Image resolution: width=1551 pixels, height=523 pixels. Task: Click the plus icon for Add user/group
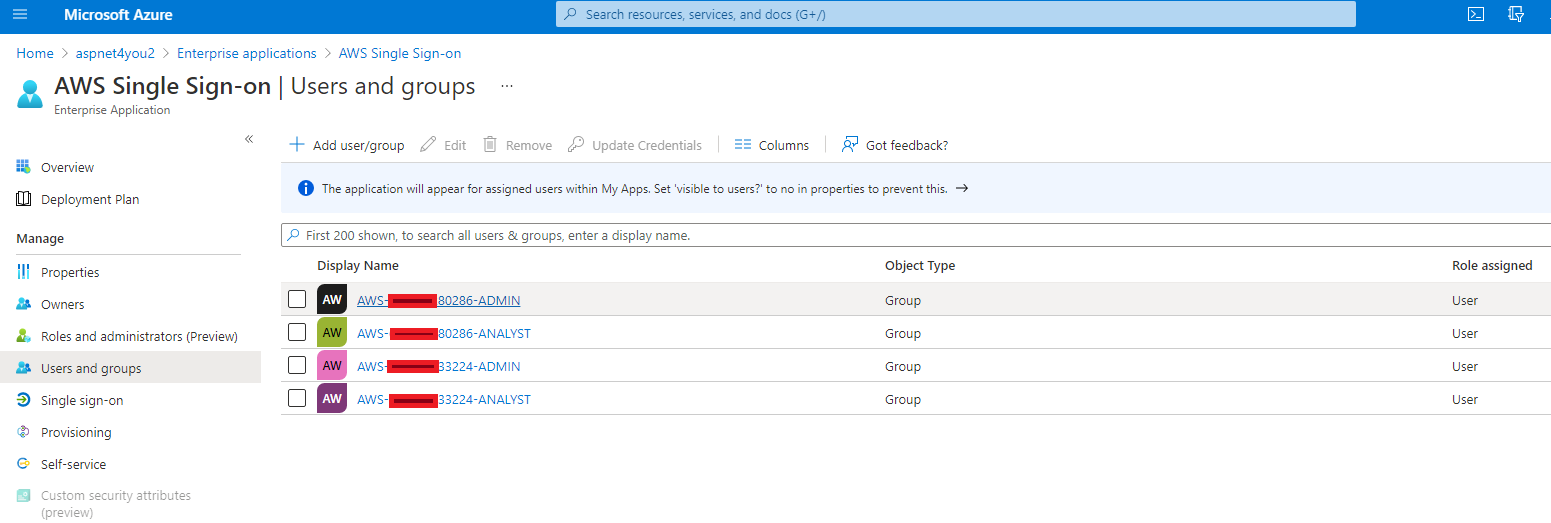click(x=297, y=144)
